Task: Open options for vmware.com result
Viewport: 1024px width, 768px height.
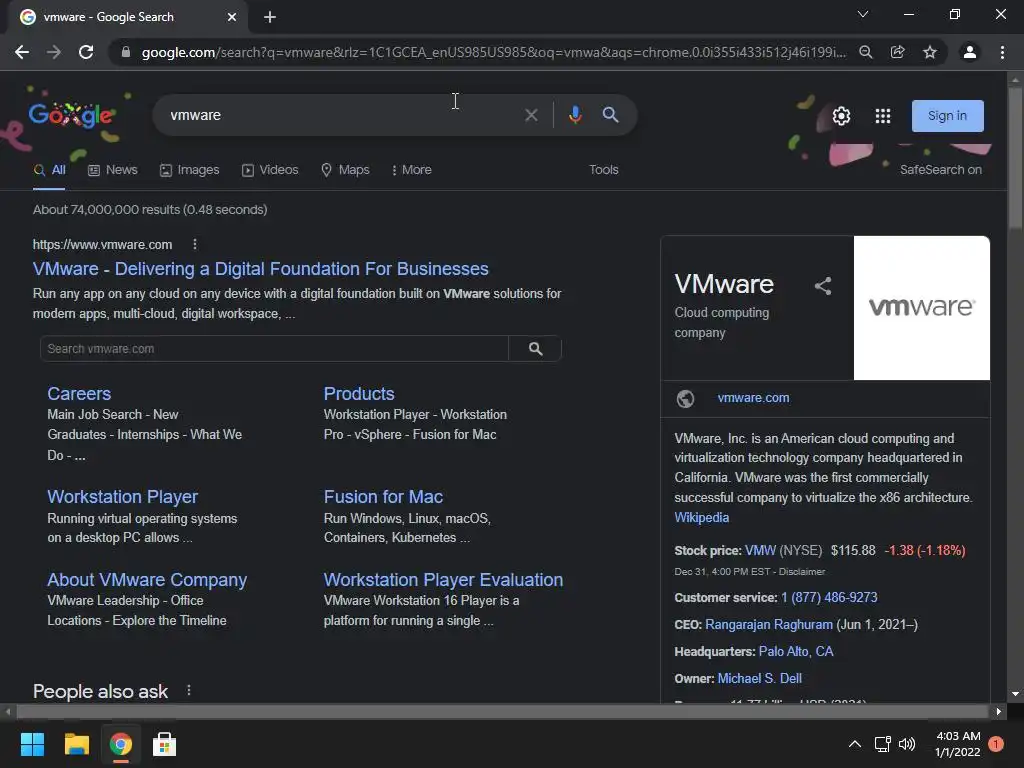Action: pyautogui.click(x=195, y=244)
